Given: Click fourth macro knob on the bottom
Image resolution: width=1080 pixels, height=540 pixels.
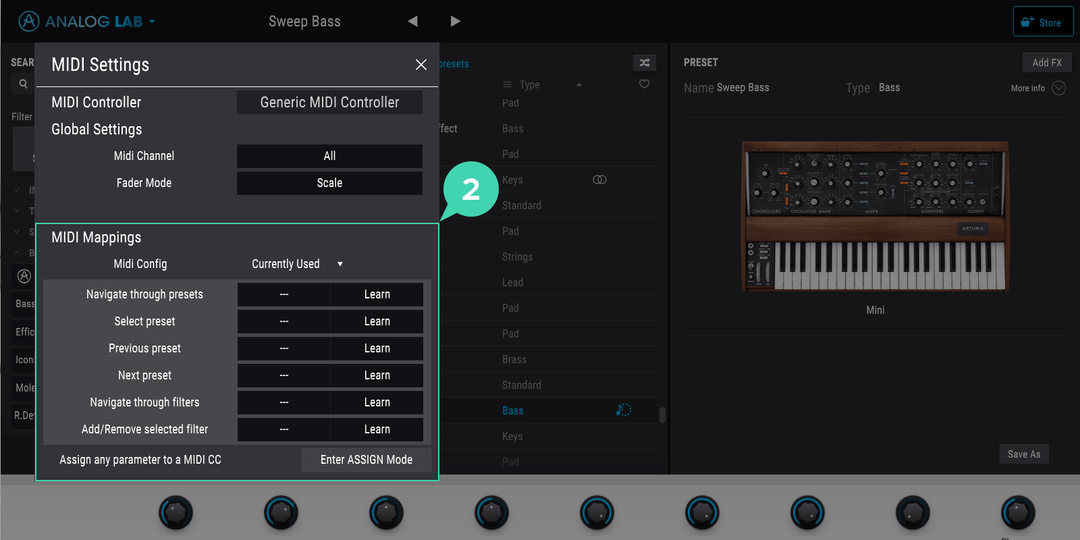Looking at the screenshot, I should coord(492,513).
